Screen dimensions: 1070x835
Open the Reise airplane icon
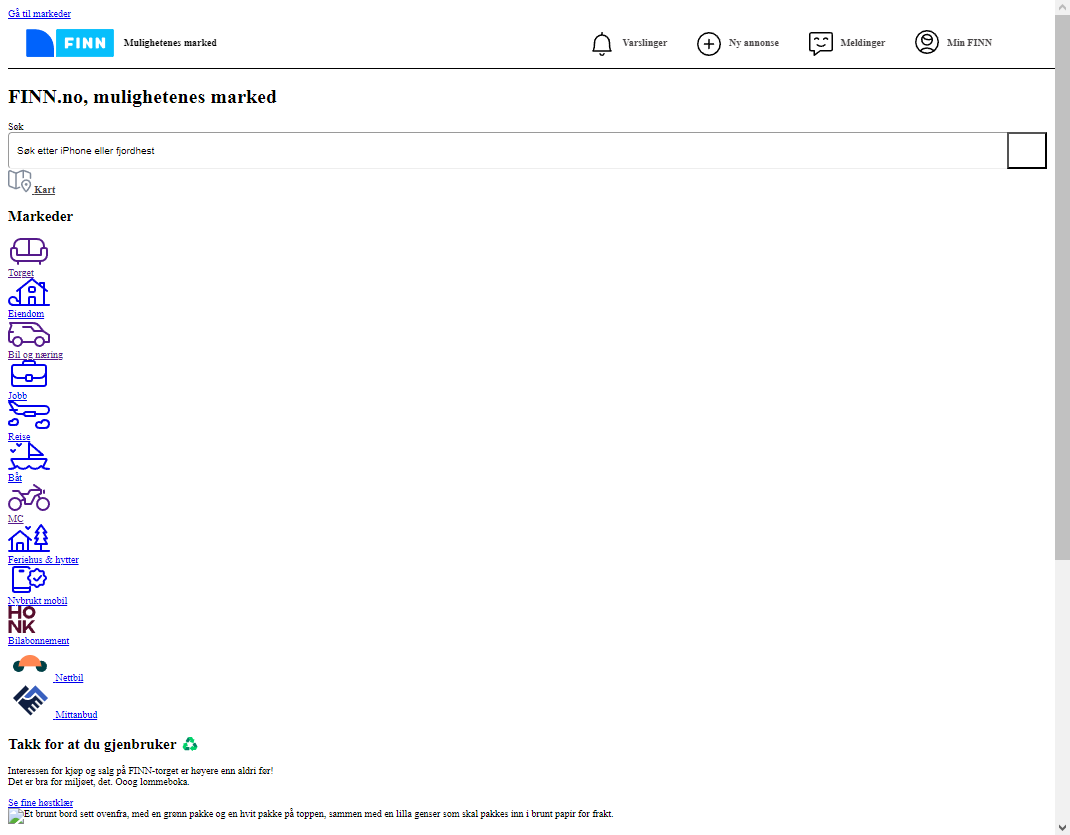[29, 415]
